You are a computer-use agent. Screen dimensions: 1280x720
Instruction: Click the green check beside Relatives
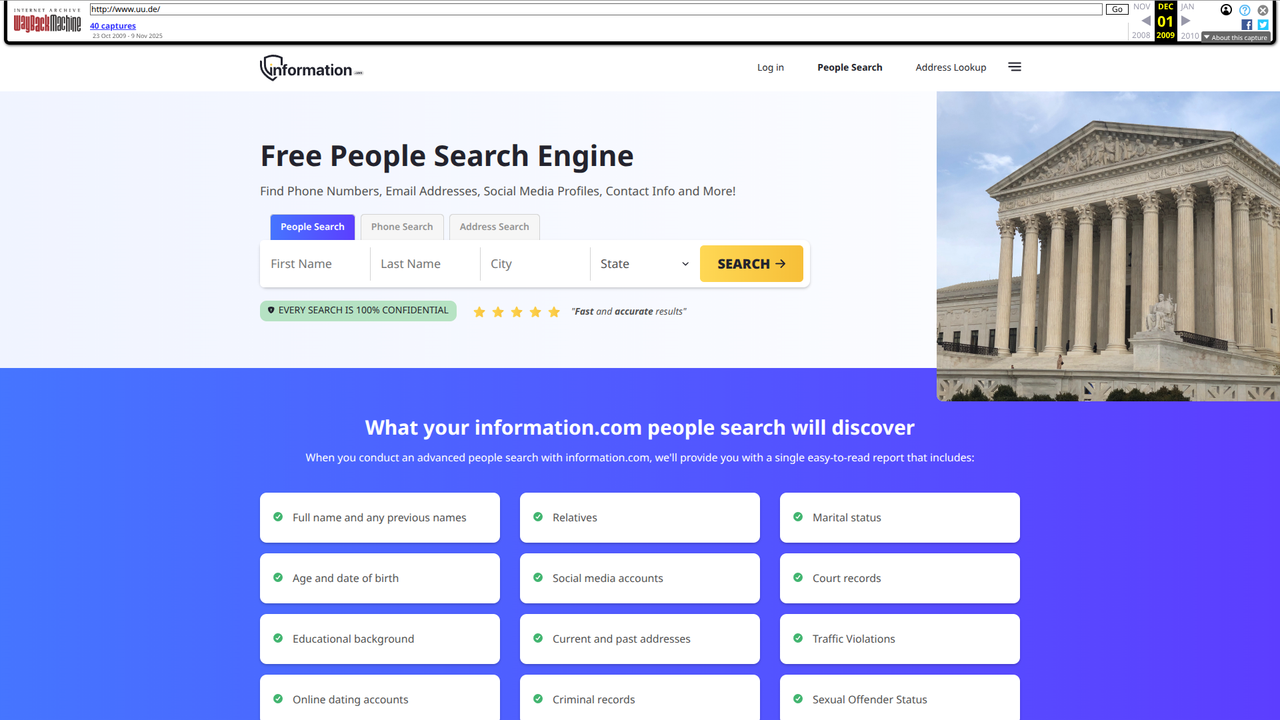538,517
